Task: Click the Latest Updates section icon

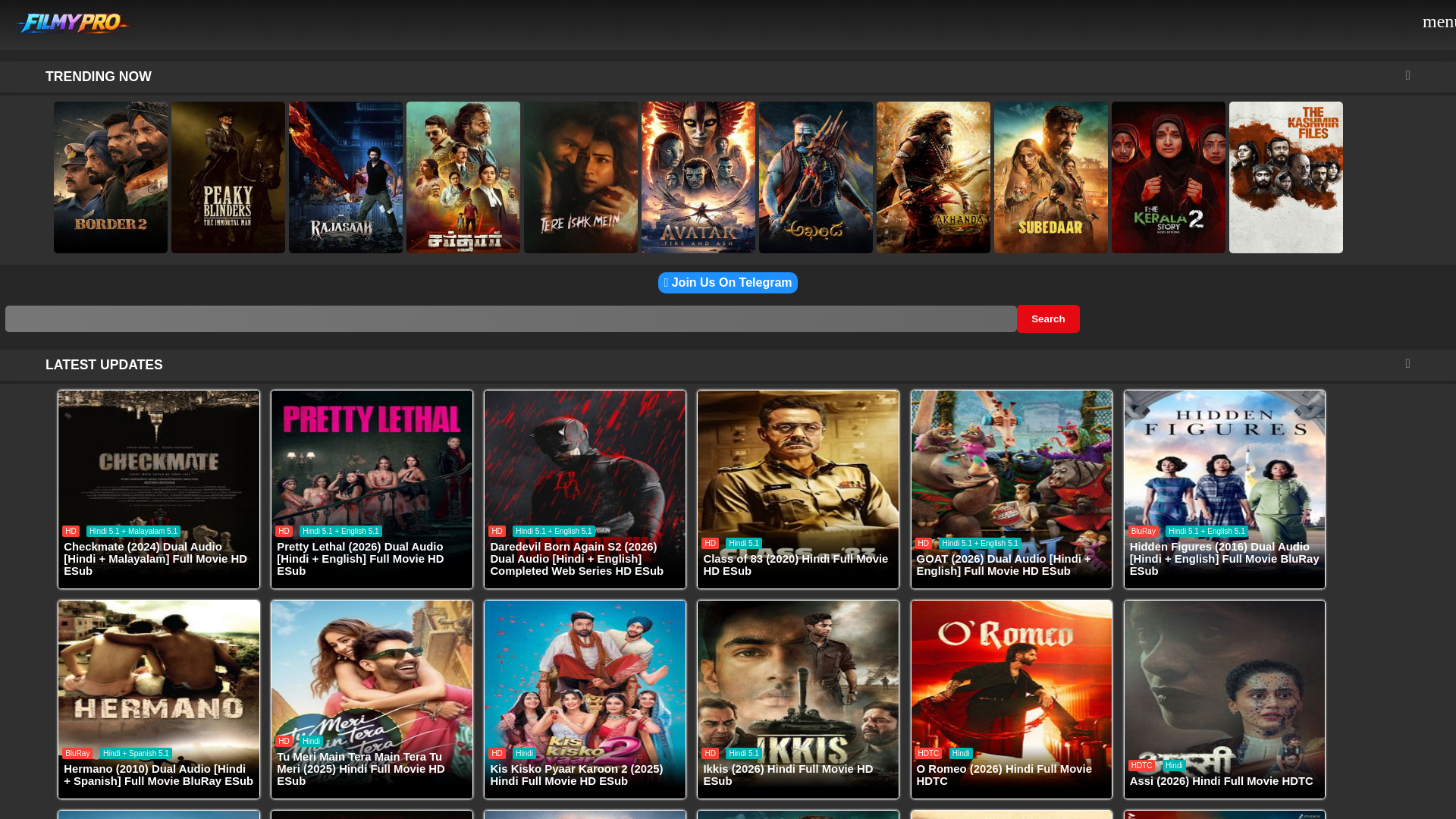Action: (1407, 364)
